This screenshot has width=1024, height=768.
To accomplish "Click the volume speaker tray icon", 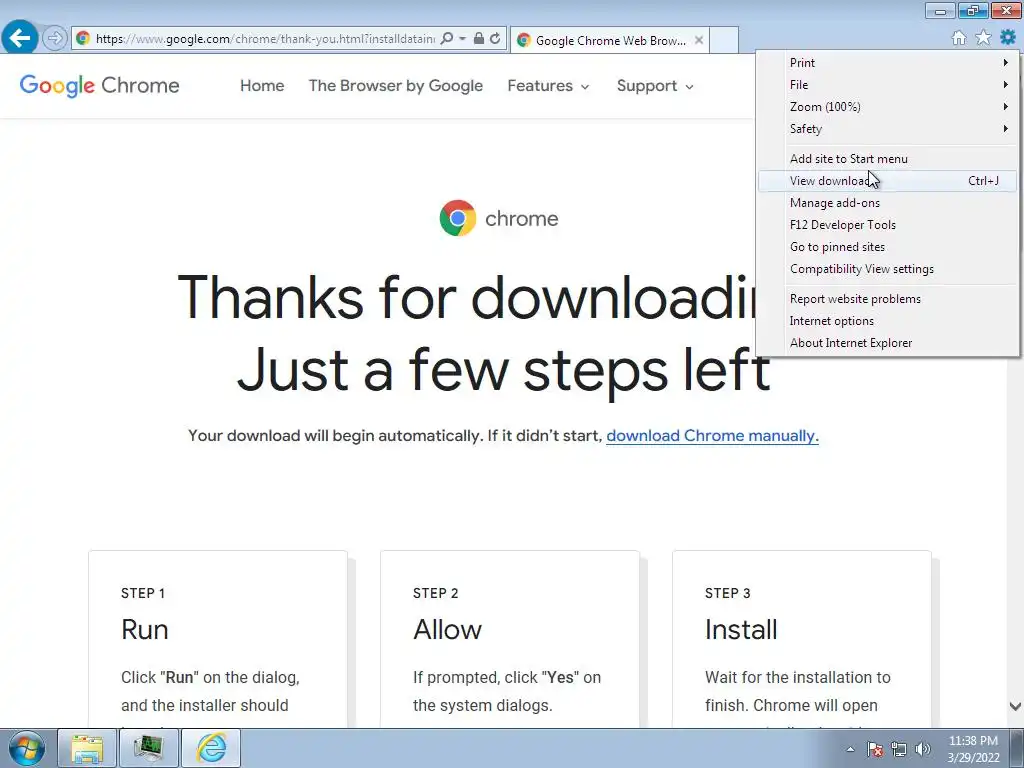I will 923,749.
